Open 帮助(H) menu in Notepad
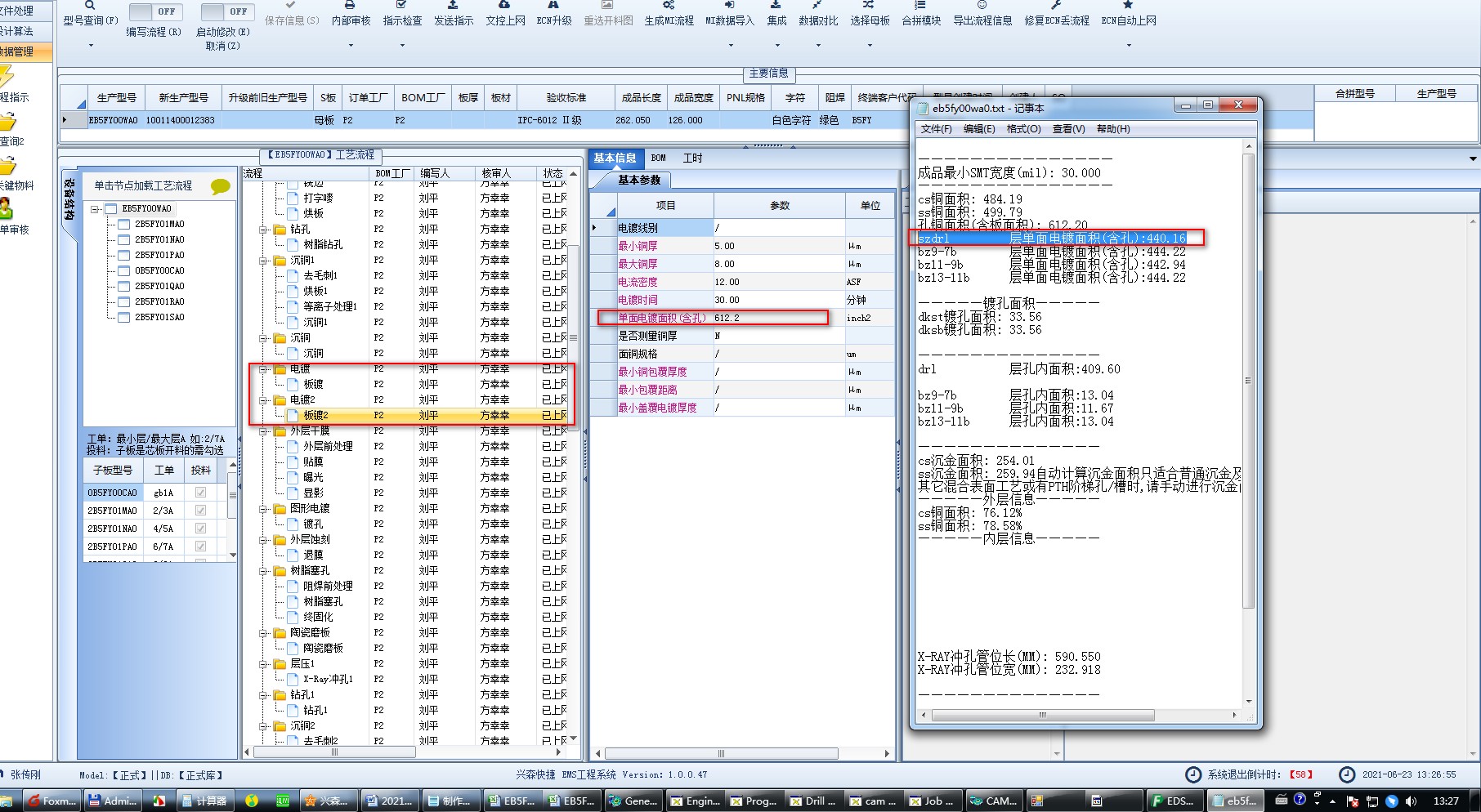 click(1113, 129)
